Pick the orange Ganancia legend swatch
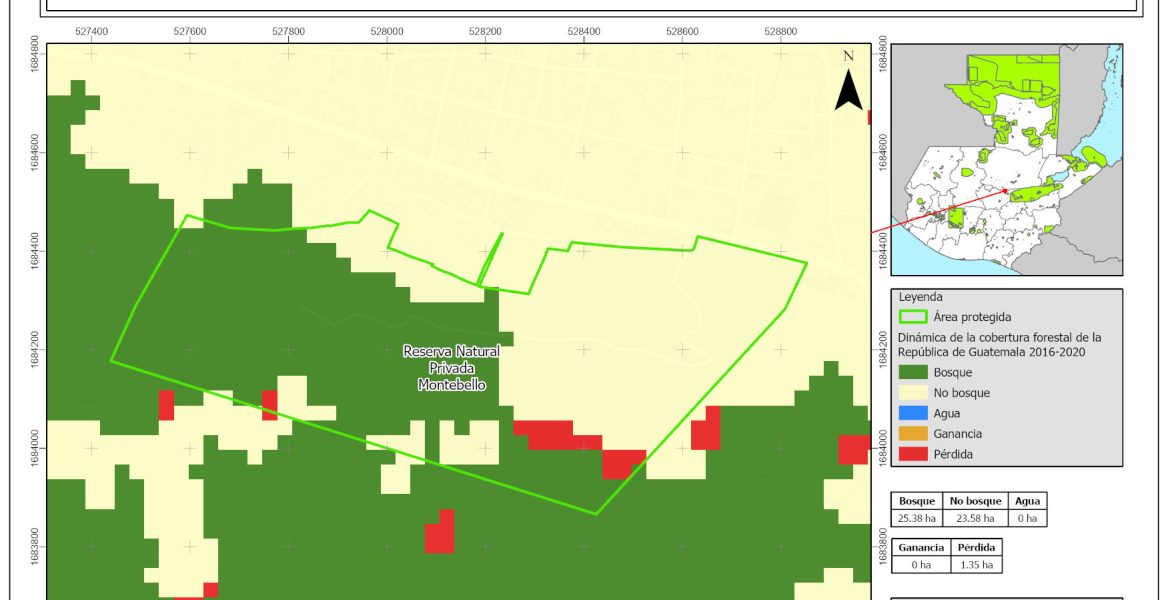This screenshot has height=600, width=1170. 913,433
